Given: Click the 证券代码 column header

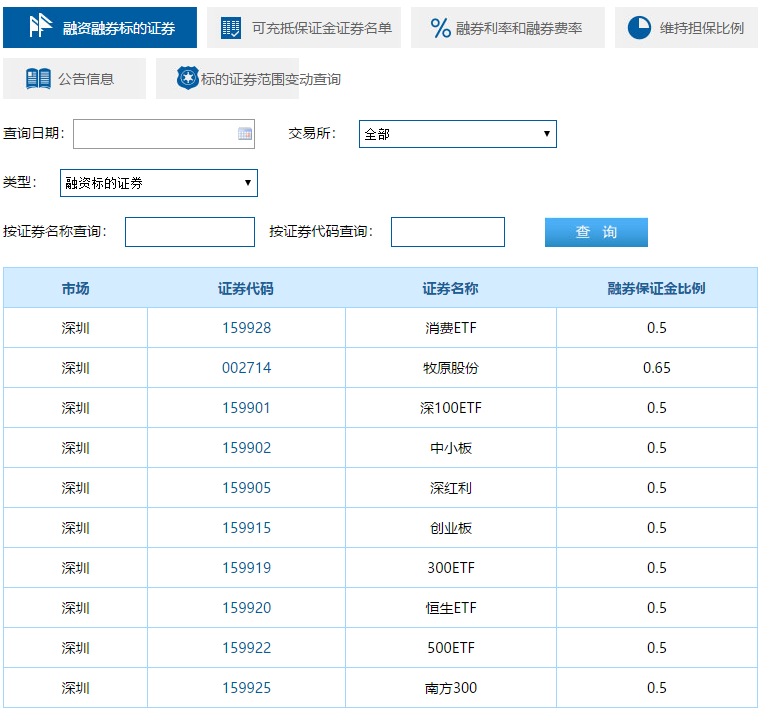Looking at the screenshot, I should tap(246, 288).
